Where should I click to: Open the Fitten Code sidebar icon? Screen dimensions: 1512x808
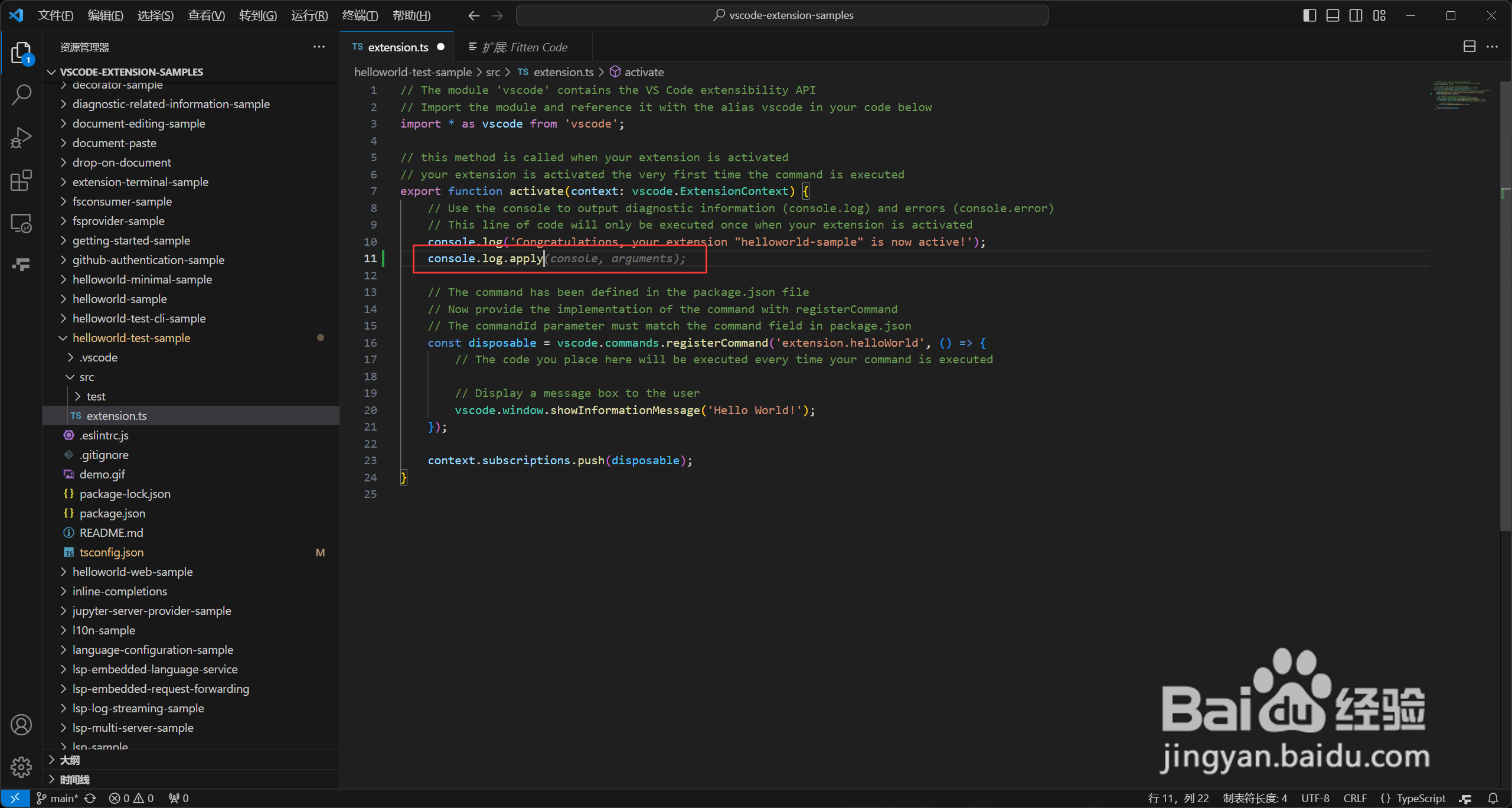pyautogui.click(x=21, y=264)
